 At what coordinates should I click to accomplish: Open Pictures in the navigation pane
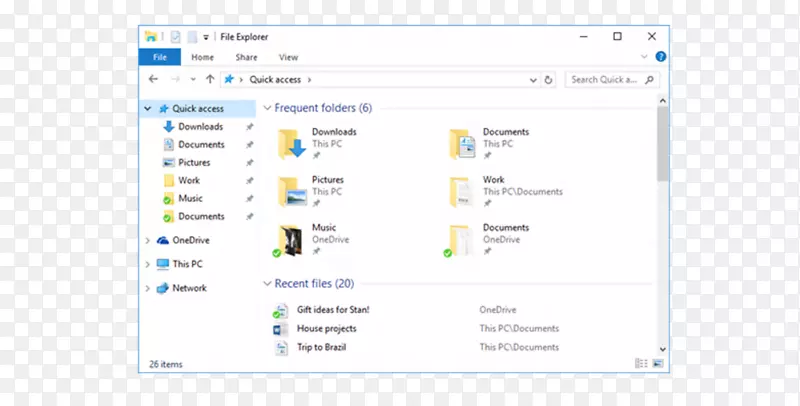(194, 162)
